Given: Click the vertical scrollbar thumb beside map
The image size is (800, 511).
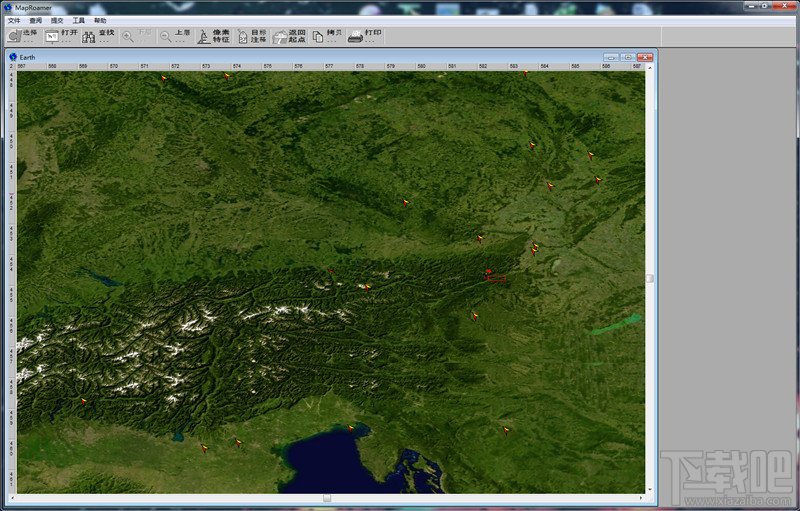Looking at the screenshot, I should [x=650, y=278].
